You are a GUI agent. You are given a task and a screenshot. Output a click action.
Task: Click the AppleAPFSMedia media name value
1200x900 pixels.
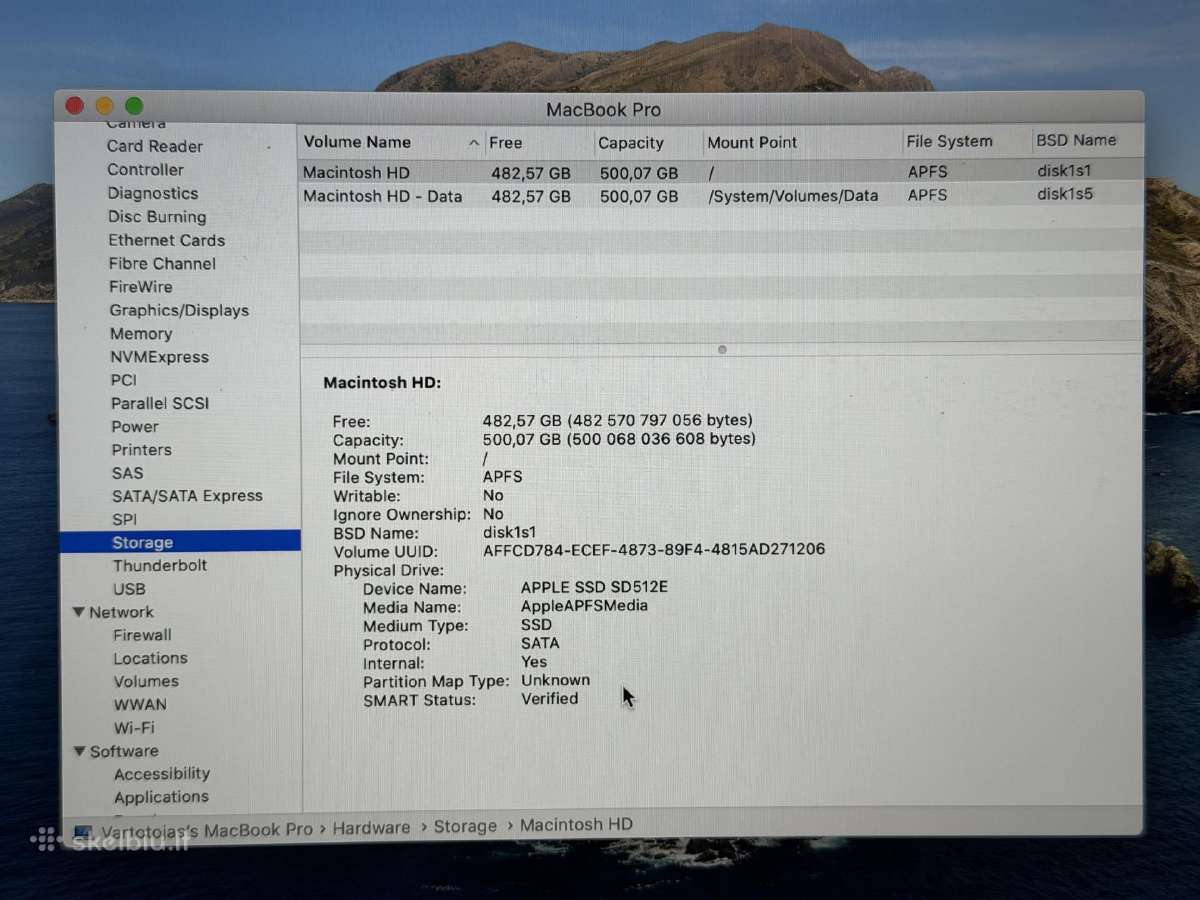click(584, 606)
